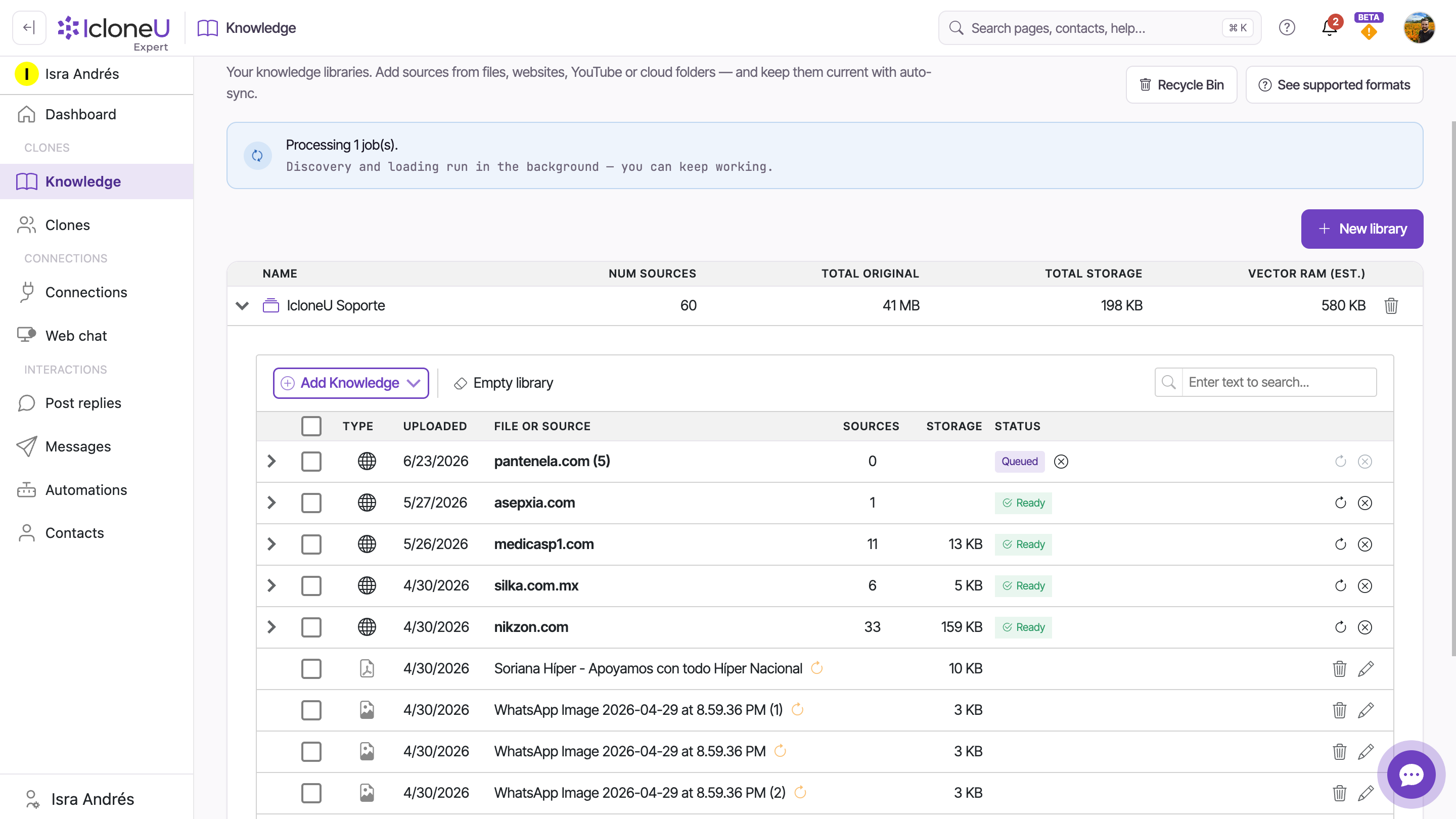Refresh the asepxia.com source
Image resolution: width=1456 pixels, height=819 pixels.
1340,503
